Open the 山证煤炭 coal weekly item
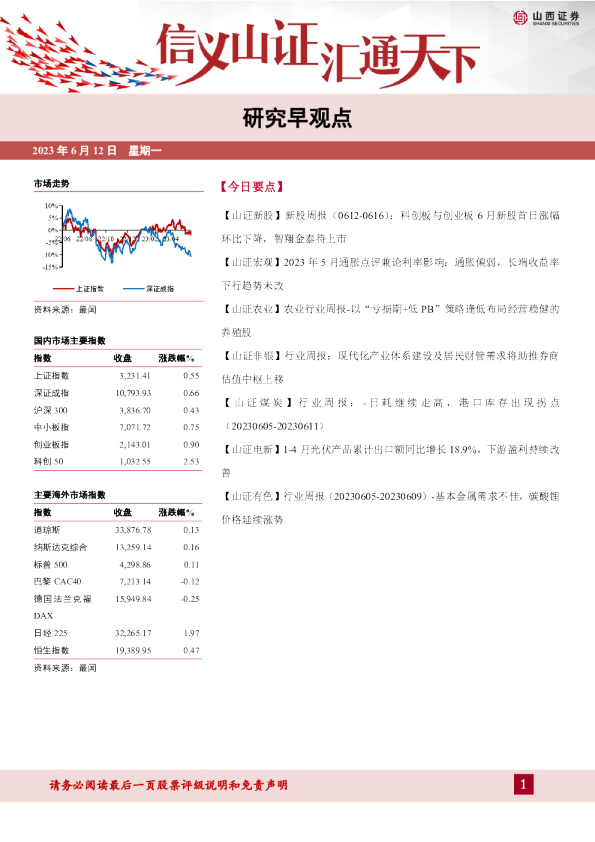The width and height of the screenshot is (595, 842). coord(390,413)
